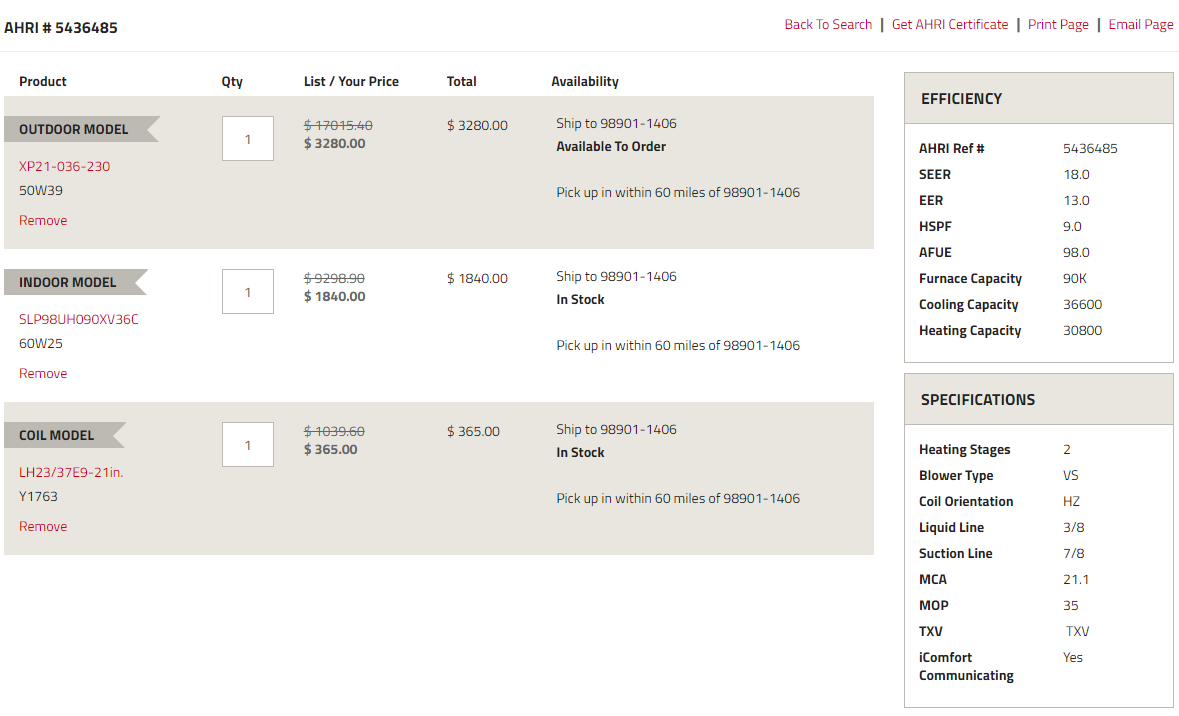
Task: Open outdoor model XP21-036-230 link
Action: pyautogui.click(x=65, y=166)
